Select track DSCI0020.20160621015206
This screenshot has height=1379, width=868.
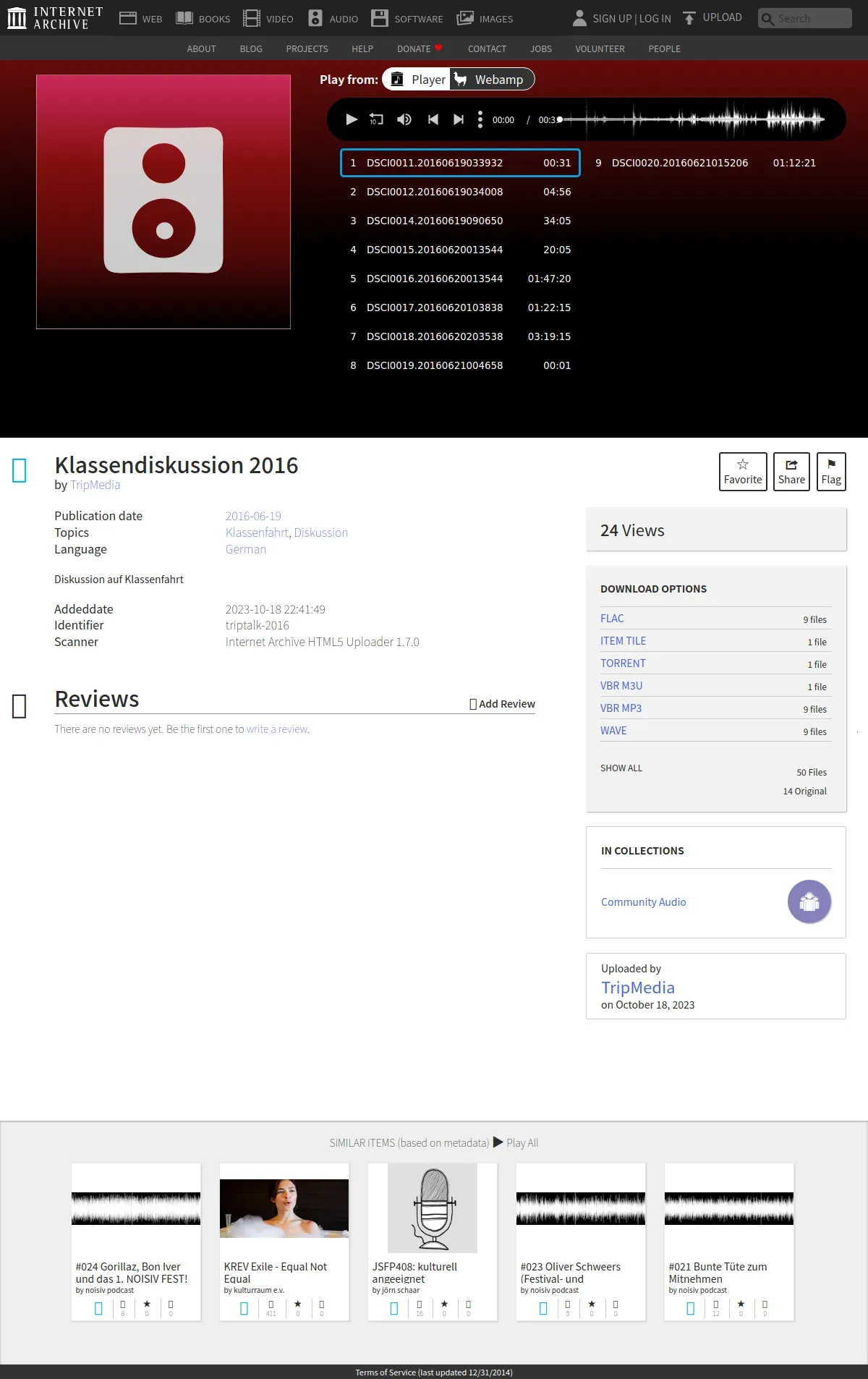(x=705, y=163)
